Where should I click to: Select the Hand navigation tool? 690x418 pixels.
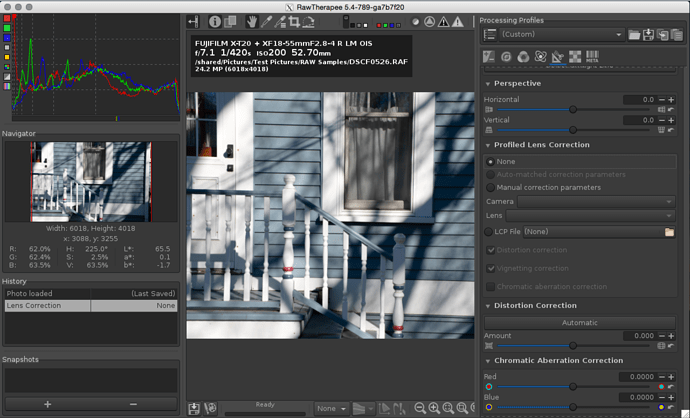pyautogui.click(x=251, y=22)
